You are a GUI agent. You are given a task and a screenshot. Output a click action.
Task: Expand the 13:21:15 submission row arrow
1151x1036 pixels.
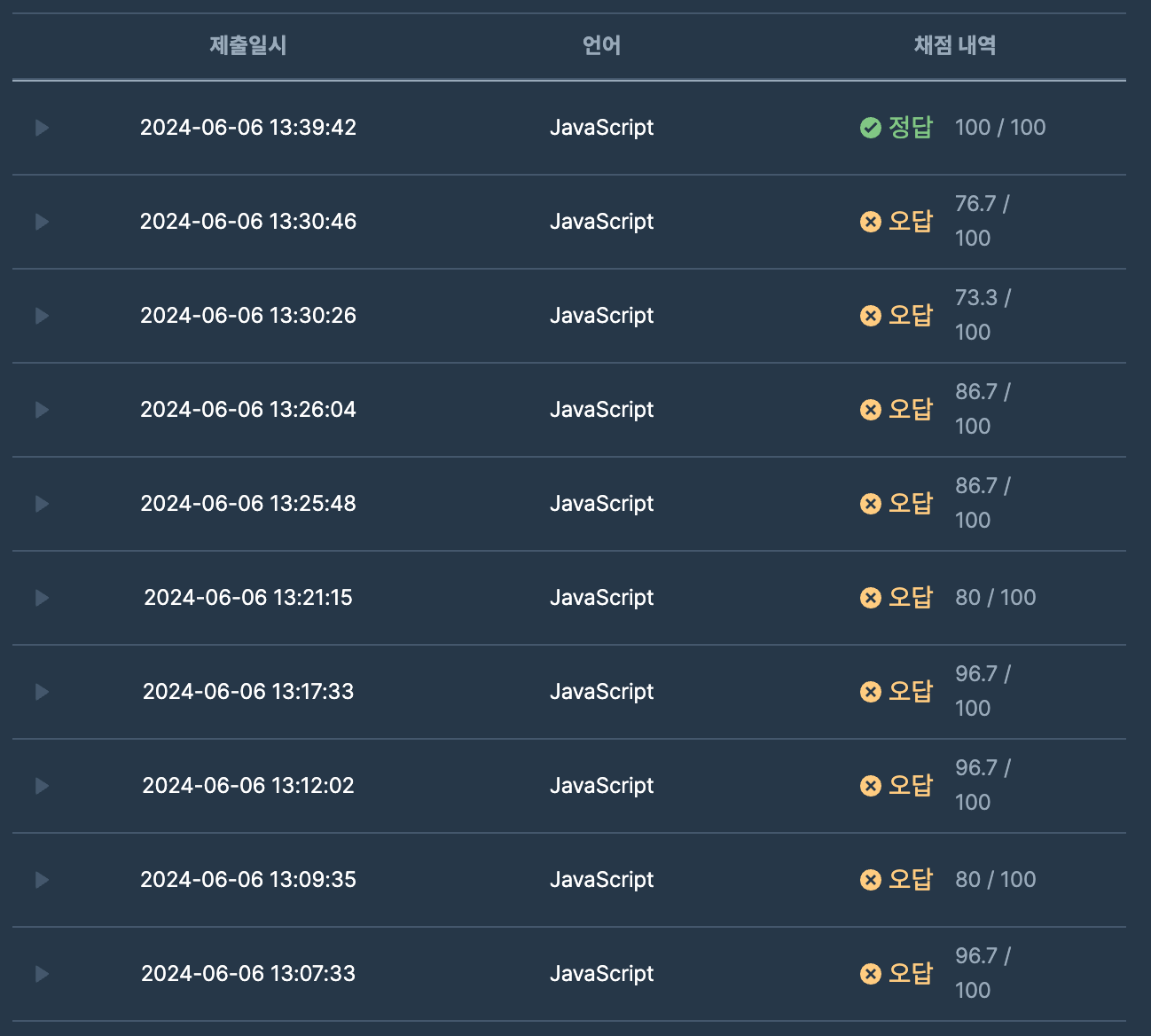42,598
